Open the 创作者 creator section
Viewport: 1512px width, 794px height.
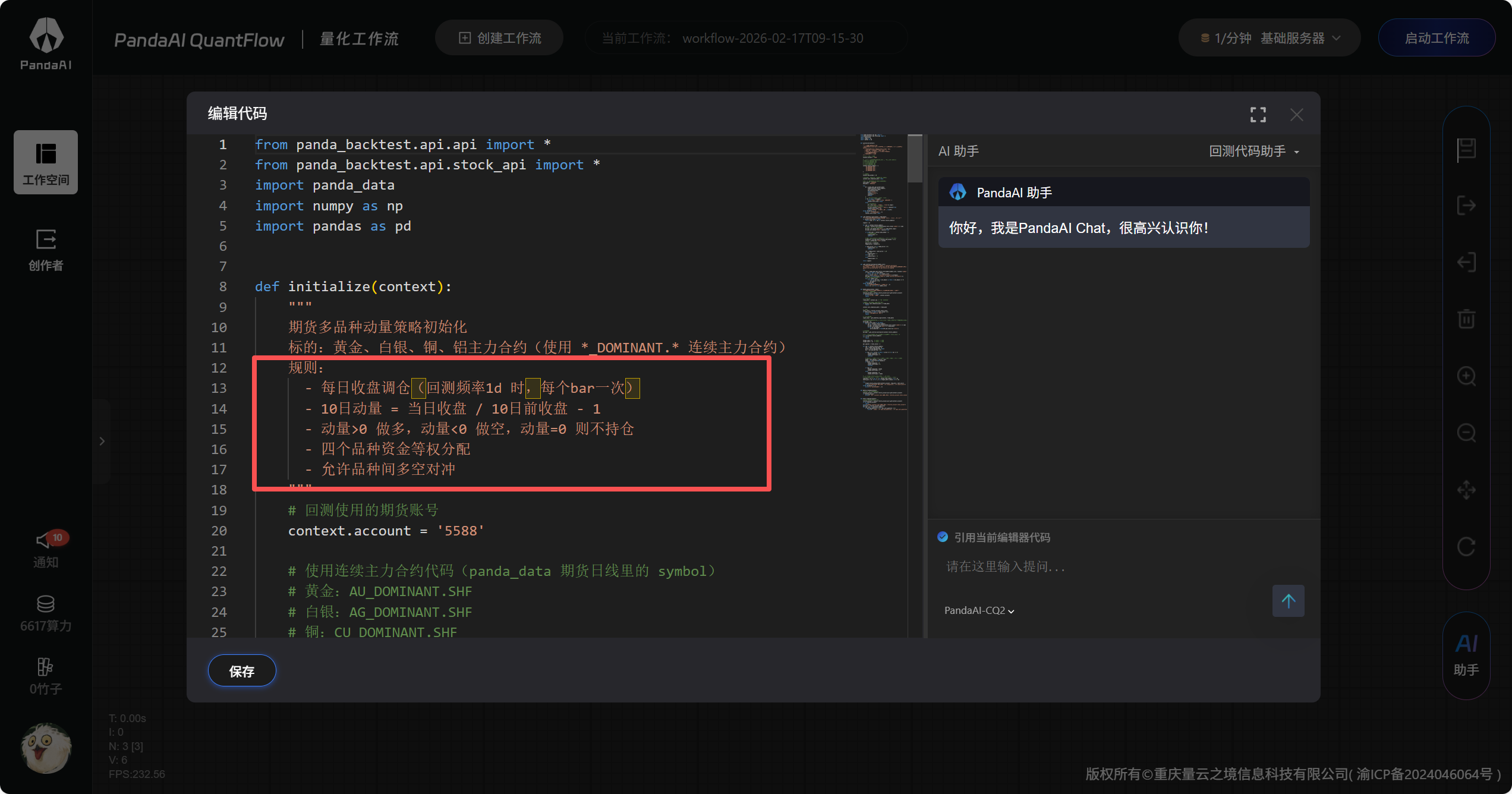[46, 250]
